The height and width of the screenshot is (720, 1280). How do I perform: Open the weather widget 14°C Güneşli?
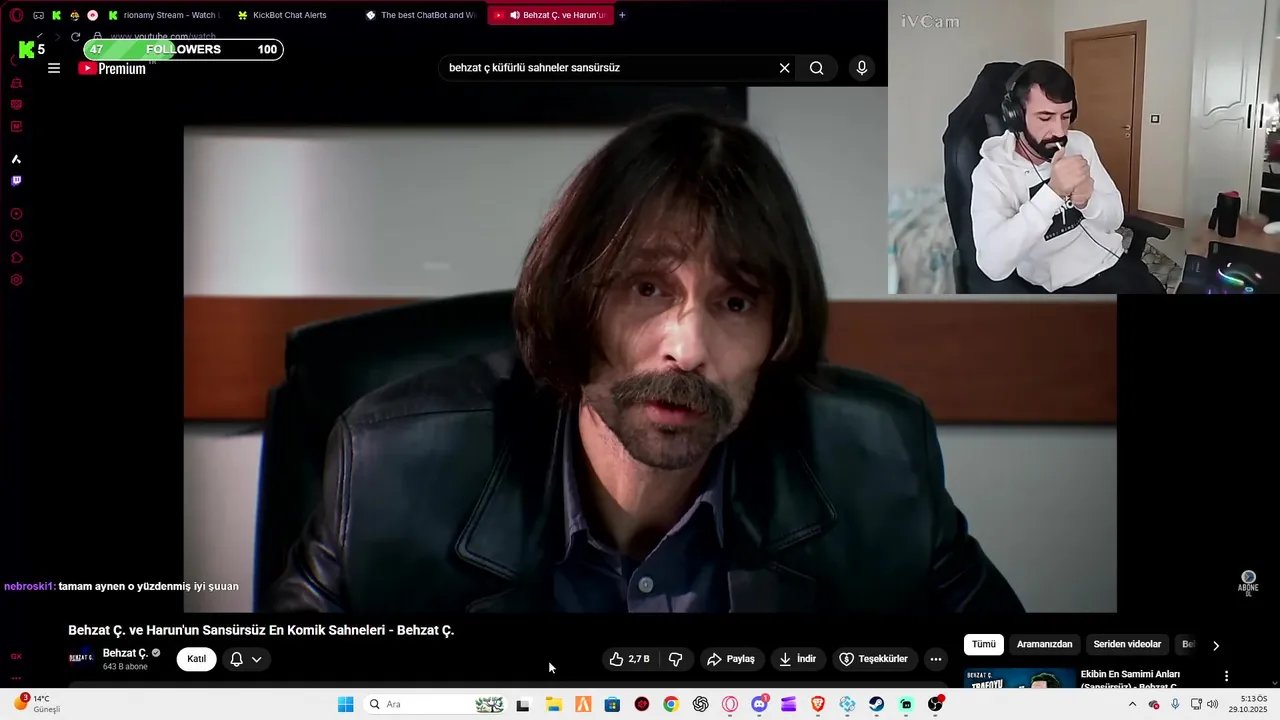[x=36, y=704]
